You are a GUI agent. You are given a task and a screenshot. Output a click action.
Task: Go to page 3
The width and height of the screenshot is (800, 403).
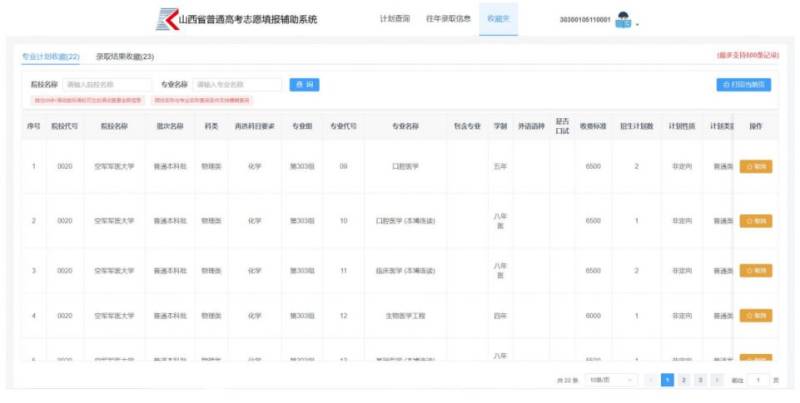(x=701, y=380)
